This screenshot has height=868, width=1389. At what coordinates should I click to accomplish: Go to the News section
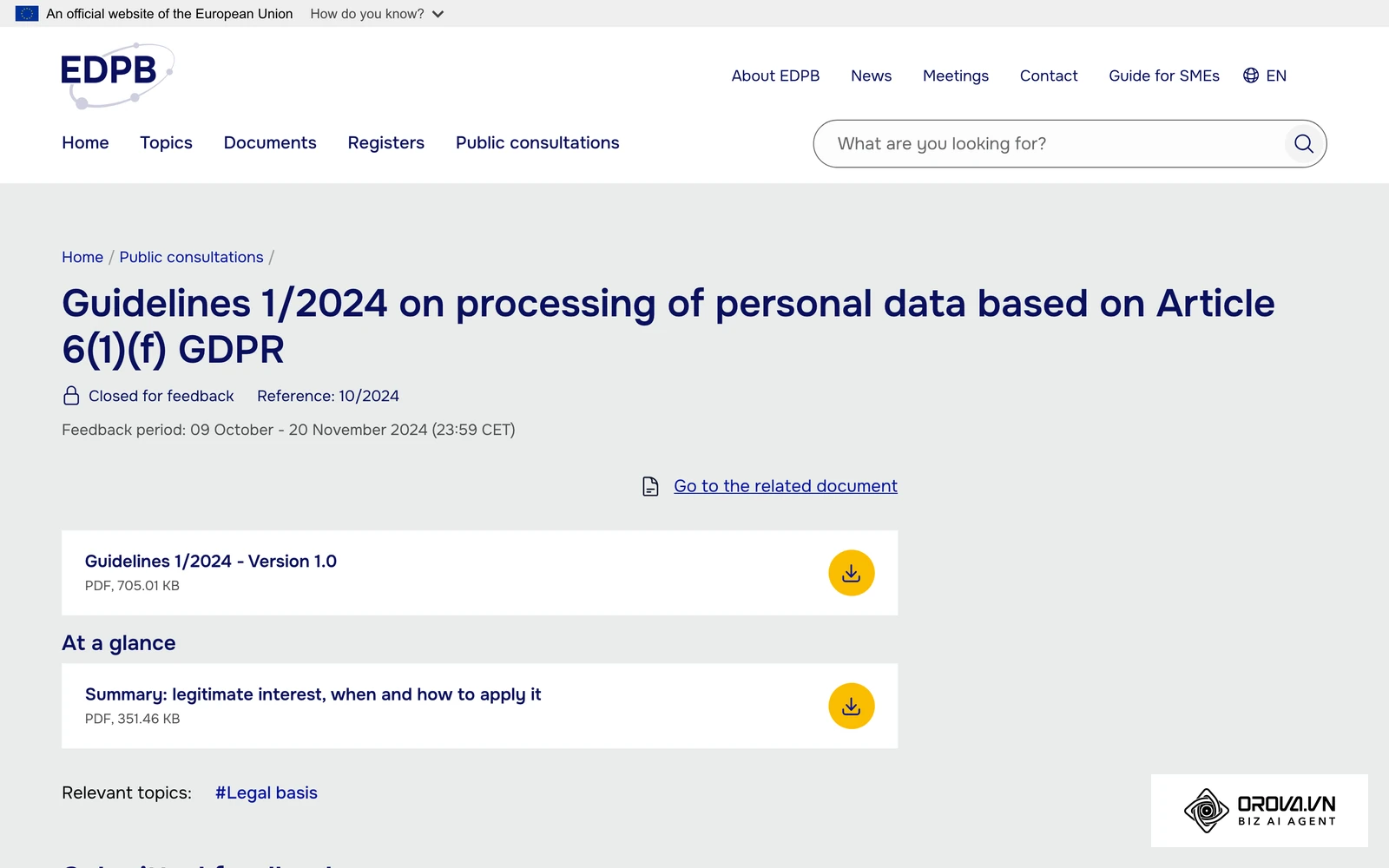coord(871,76)
